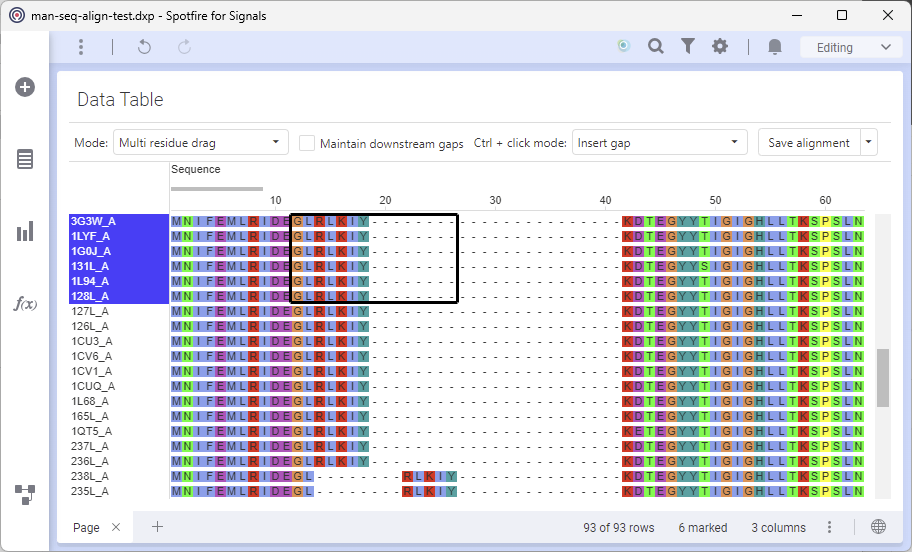
Task: Add a new page with plus button
Action: point(157,527)
